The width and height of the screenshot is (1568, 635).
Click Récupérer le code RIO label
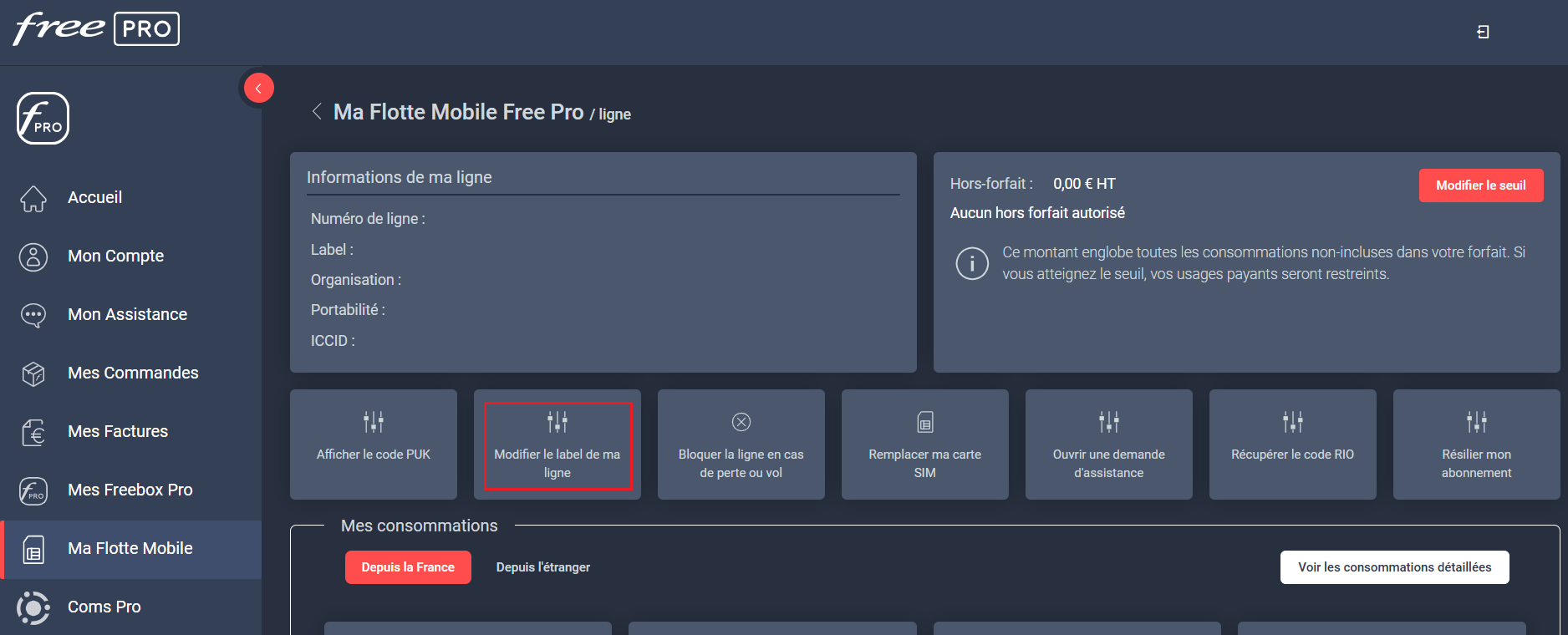pyautogui.click(x=1293, y=455)
